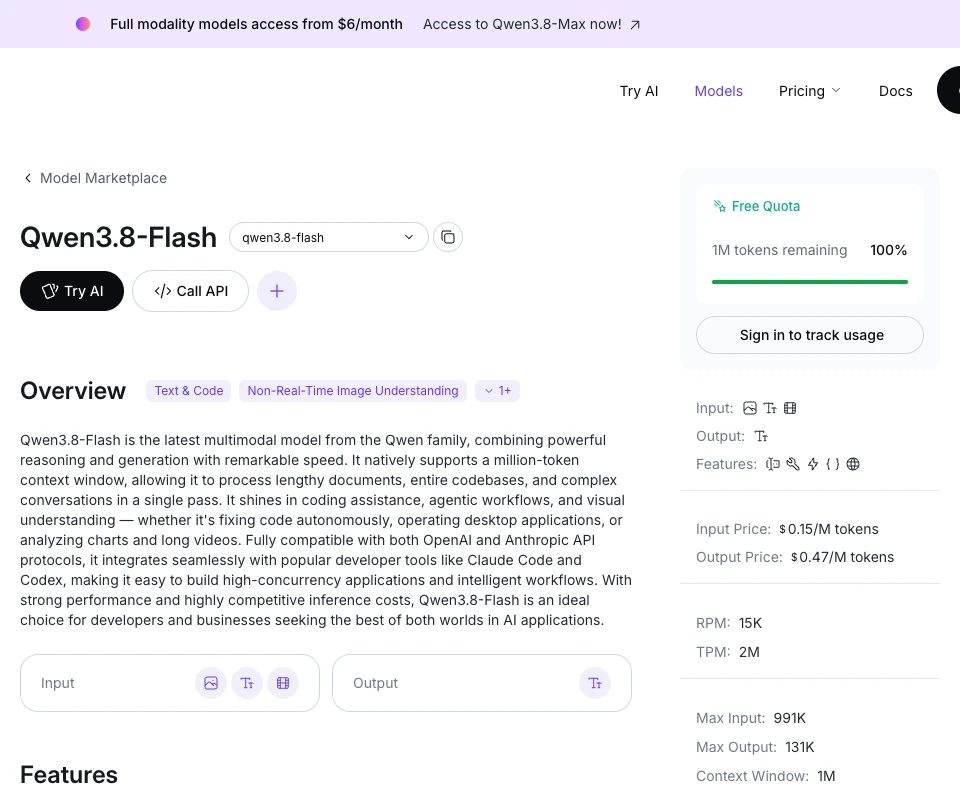Click the TPM 2M value

tap(749, 652)
